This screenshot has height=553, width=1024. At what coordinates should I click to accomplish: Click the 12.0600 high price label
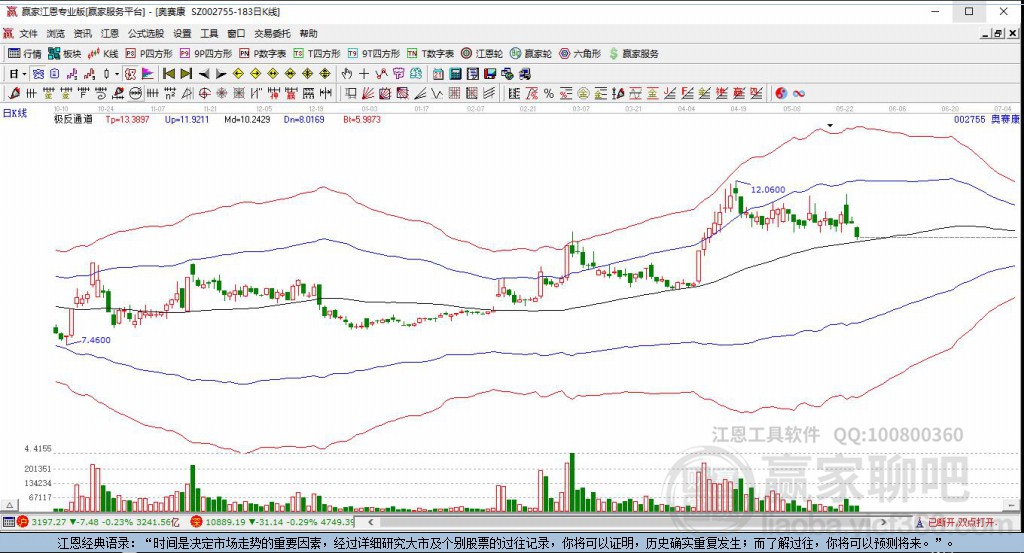pyautogui.click(x=768, y=189)
